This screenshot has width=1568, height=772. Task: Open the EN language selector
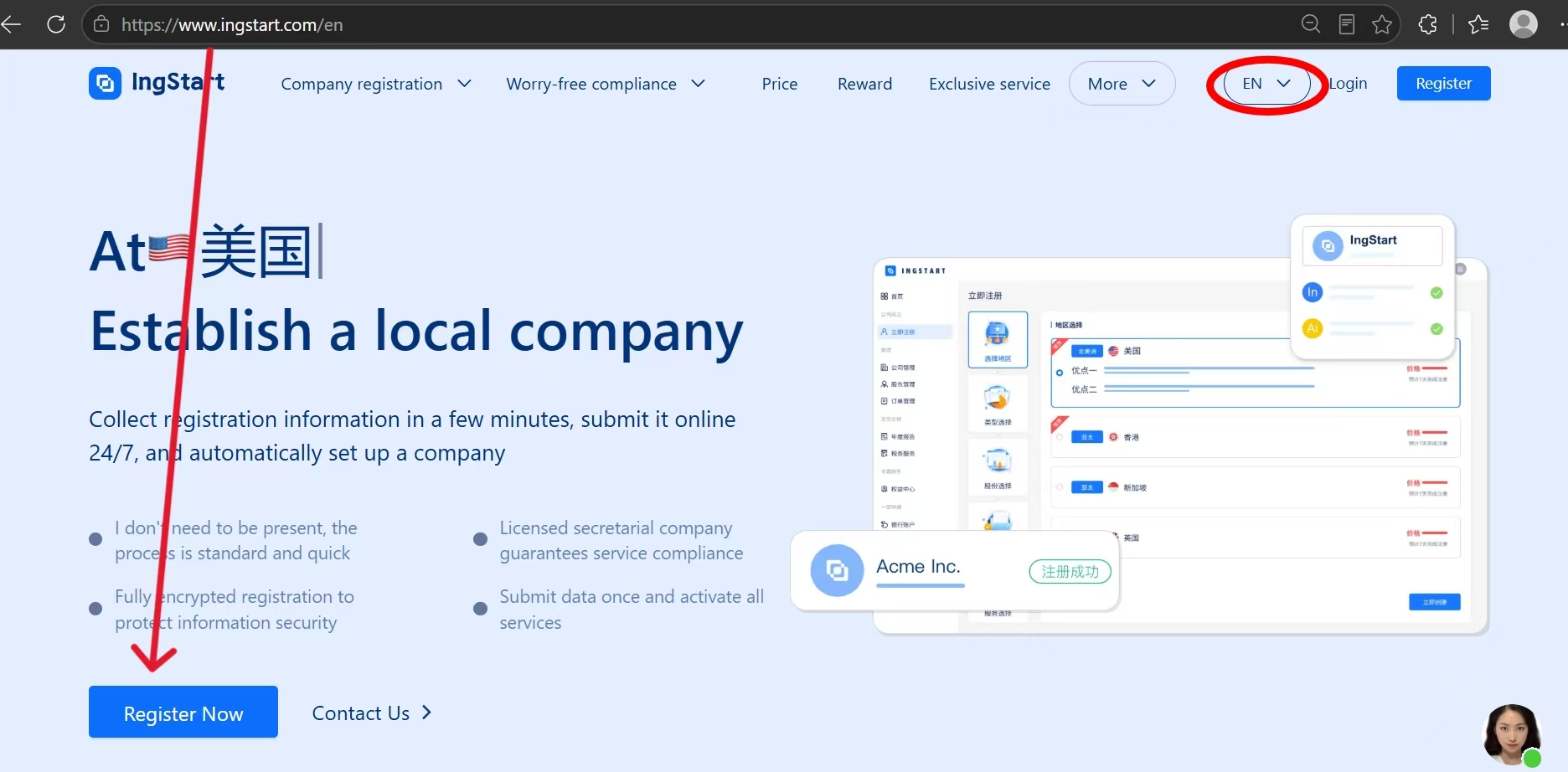pos(1266,84)
